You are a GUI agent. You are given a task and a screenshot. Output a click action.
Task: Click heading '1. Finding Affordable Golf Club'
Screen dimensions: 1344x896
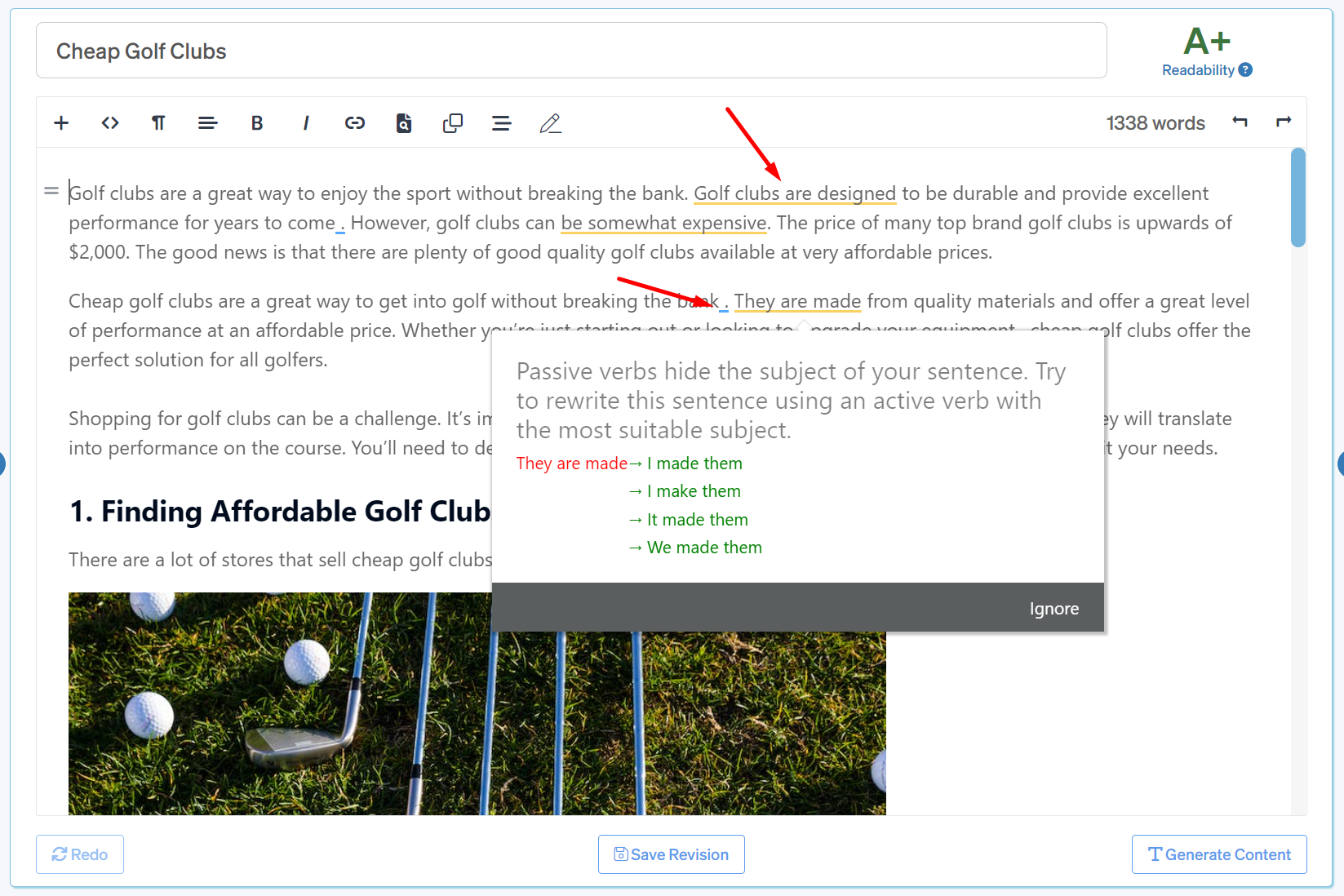[x=281, y=512]
